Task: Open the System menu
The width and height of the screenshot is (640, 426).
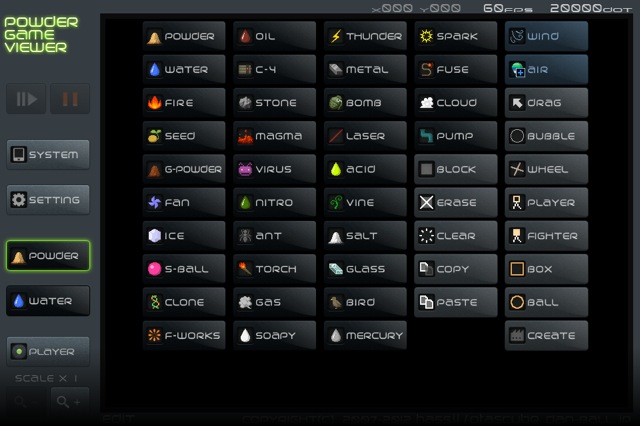Action: click(x=48, y=155)
